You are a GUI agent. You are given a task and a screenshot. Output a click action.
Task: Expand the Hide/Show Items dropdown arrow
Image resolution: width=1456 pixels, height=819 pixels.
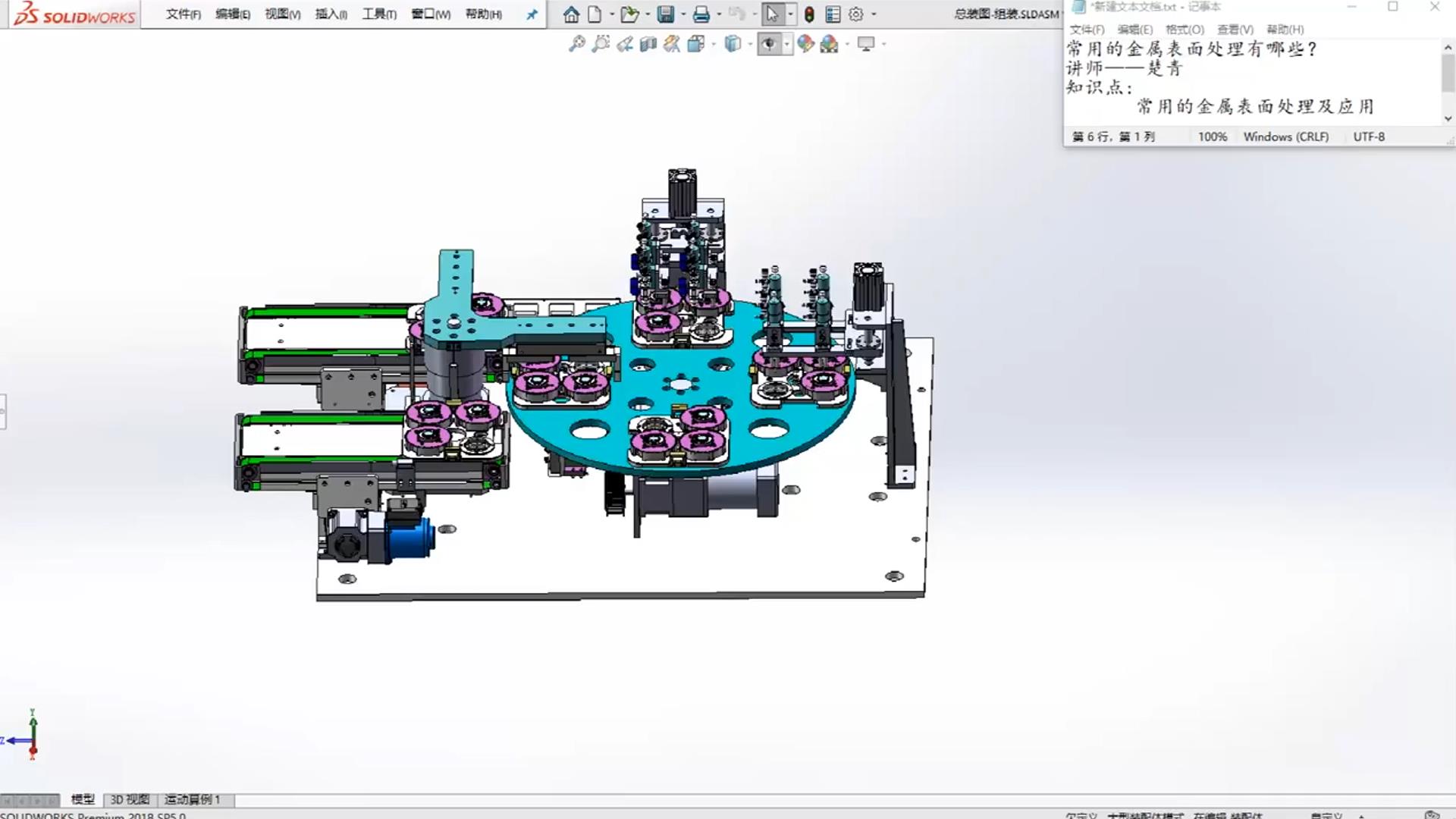tap(786, 44)
